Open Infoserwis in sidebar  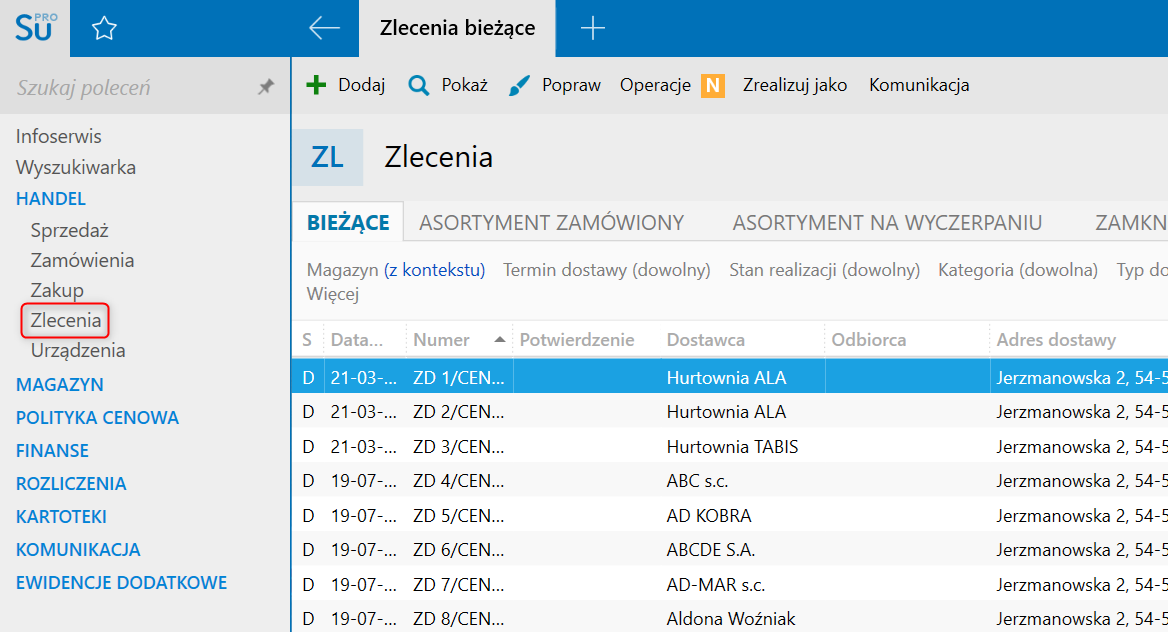coord(59,136)
